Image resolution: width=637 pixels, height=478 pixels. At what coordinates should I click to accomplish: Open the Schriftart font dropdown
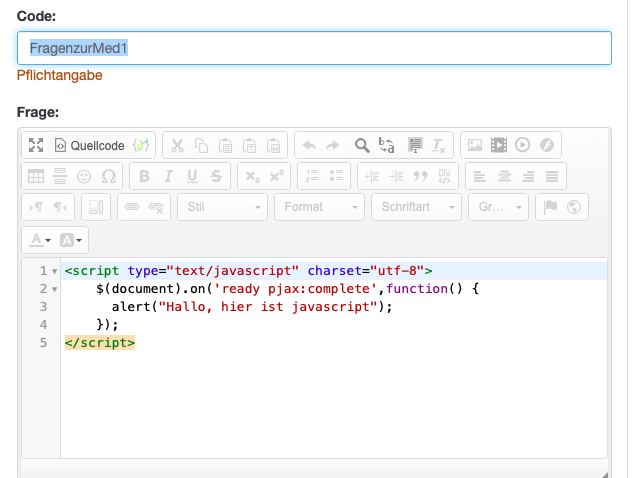416,207
